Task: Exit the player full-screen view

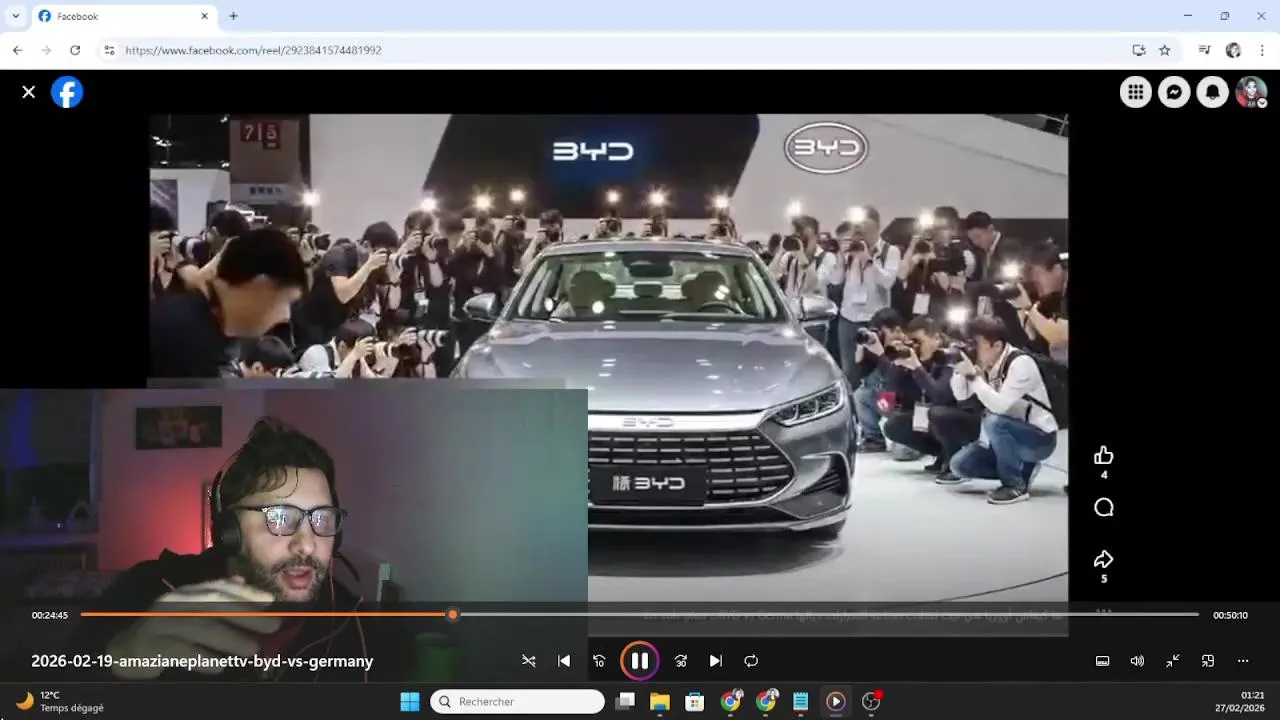Action: (1173, 661)
